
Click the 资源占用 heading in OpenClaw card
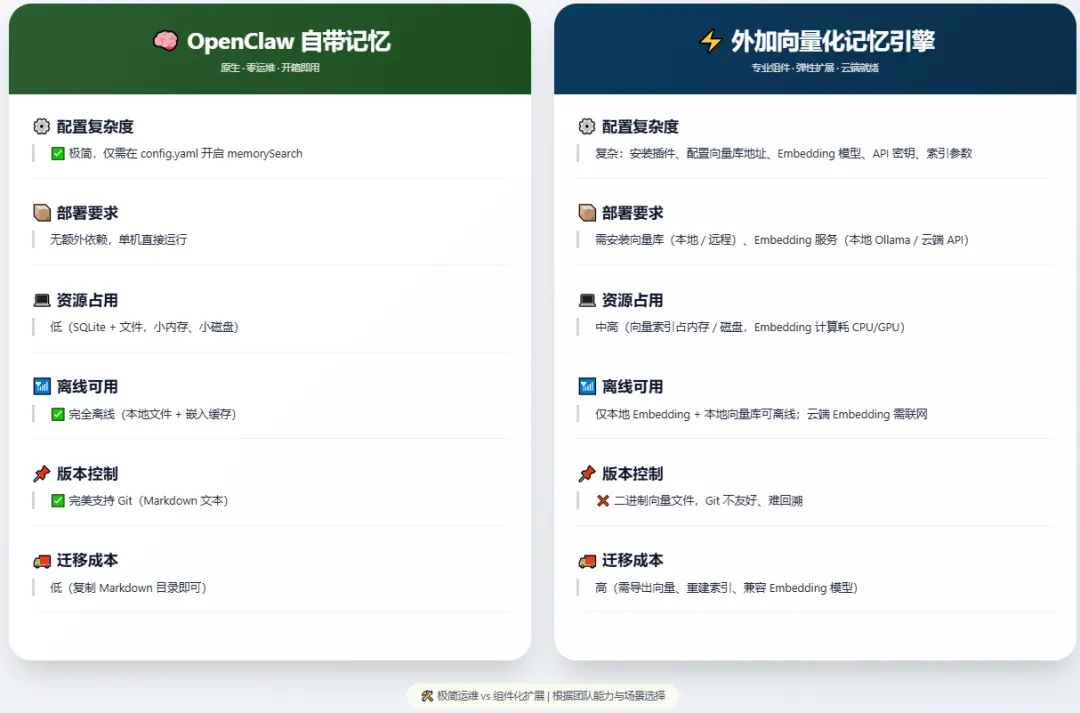click(87, 300)
